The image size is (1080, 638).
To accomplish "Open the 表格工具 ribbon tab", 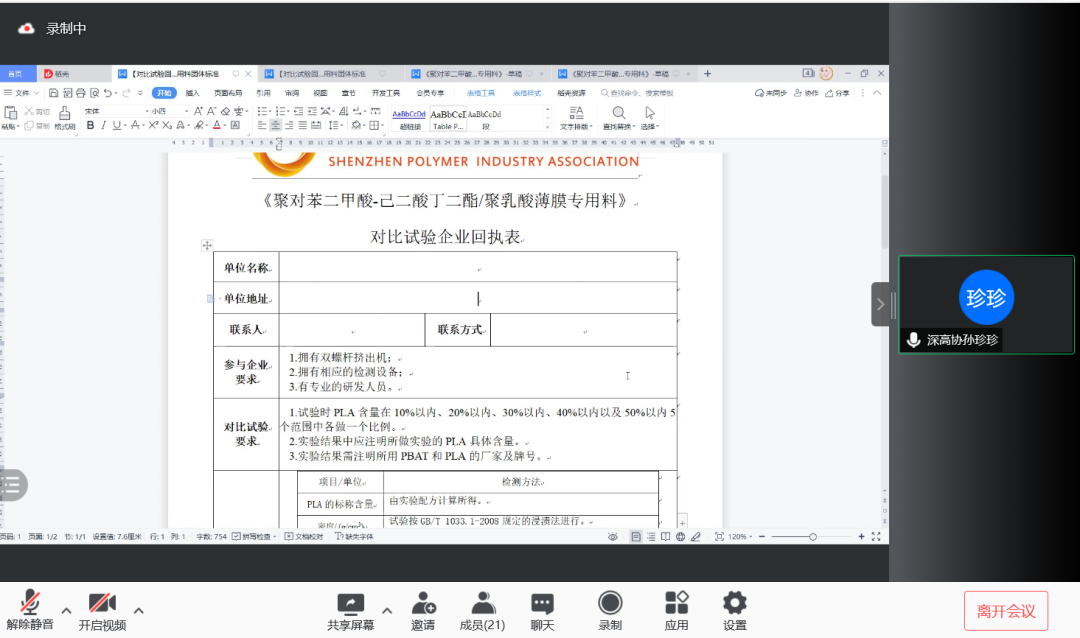I will coord(481,93).
